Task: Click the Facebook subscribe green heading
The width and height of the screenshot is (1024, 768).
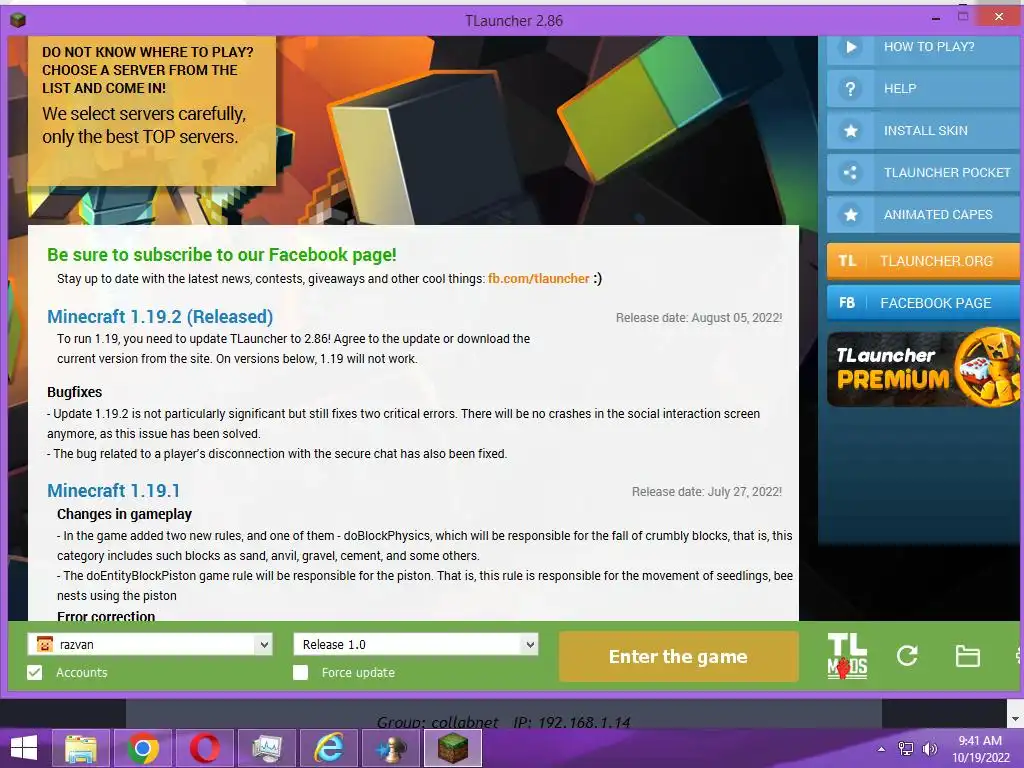Action: 221,255
